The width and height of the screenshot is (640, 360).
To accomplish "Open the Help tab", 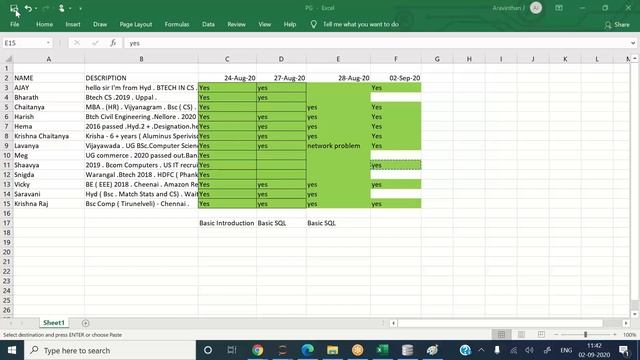I will (290, 24).
